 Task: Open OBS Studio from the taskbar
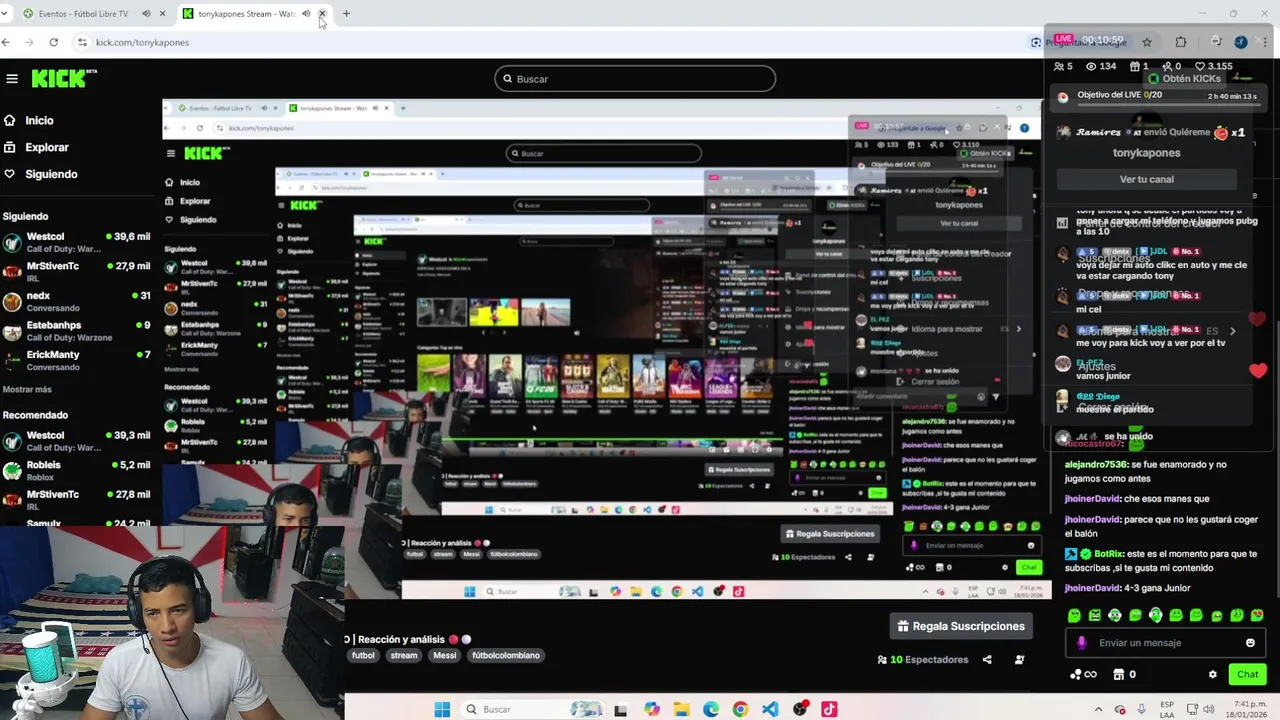[x=800, y=709]
